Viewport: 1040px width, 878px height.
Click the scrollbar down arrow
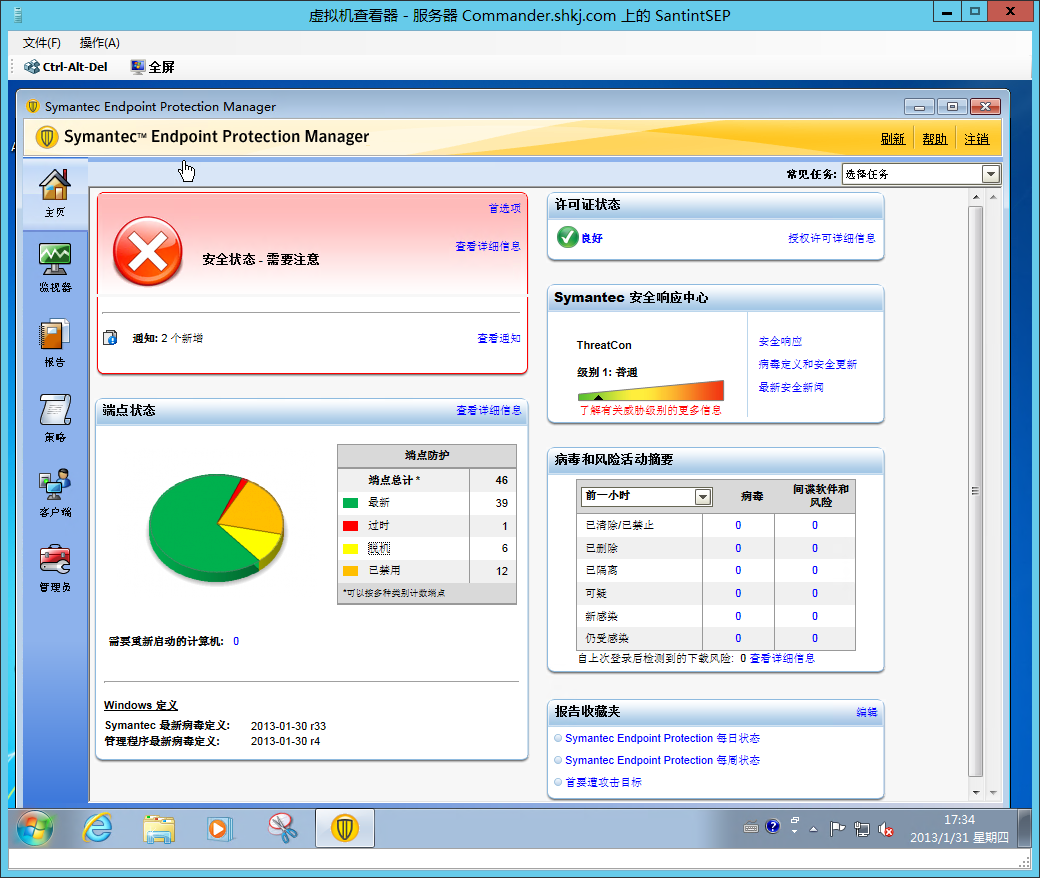(976, 792)
